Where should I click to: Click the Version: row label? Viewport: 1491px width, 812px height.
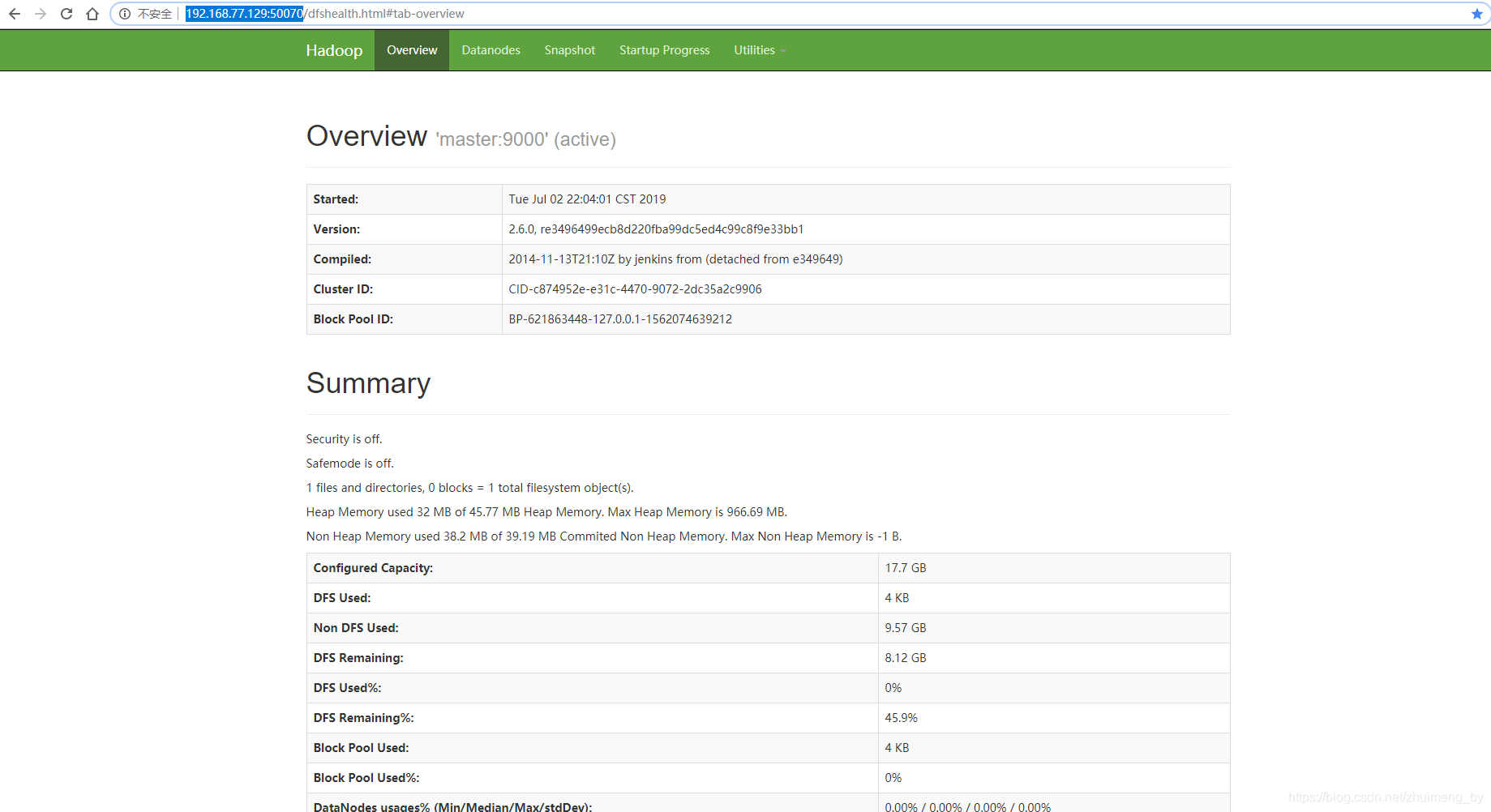[336, 229]
